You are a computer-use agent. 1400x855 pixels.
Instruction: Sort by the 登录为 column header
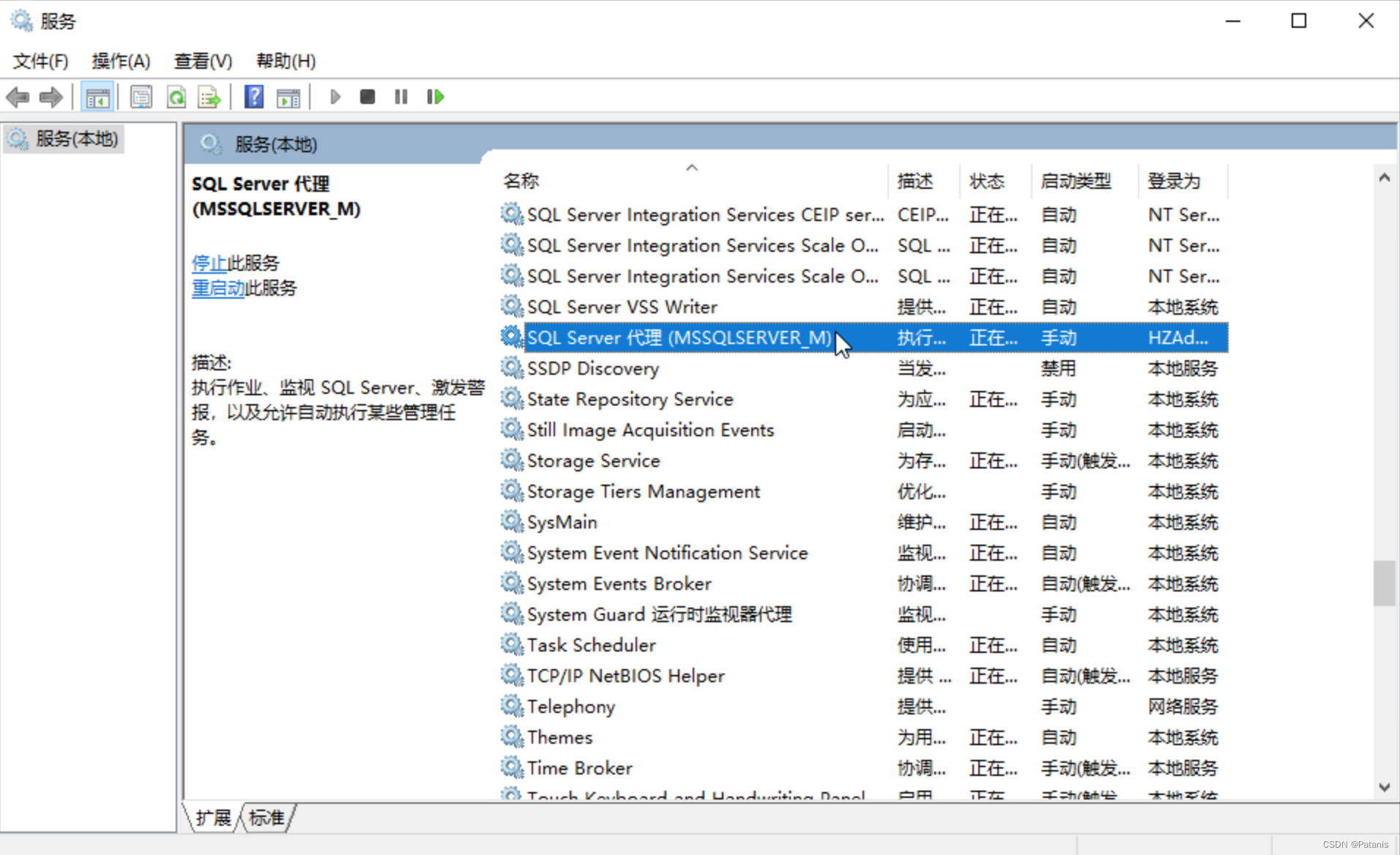[1183, 181]
